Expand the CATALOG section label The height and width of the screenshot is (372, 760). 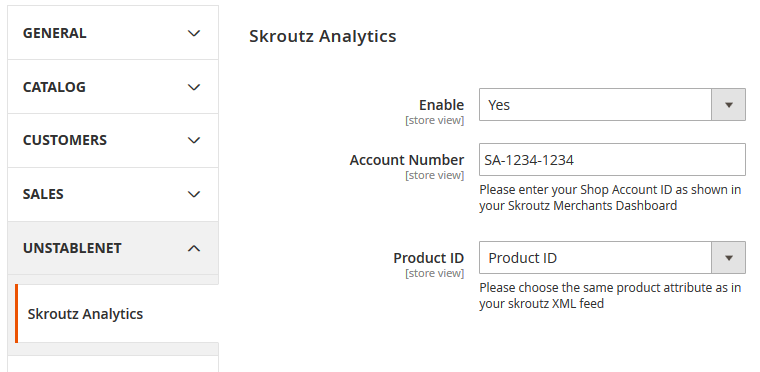click(x=54, y=87)
